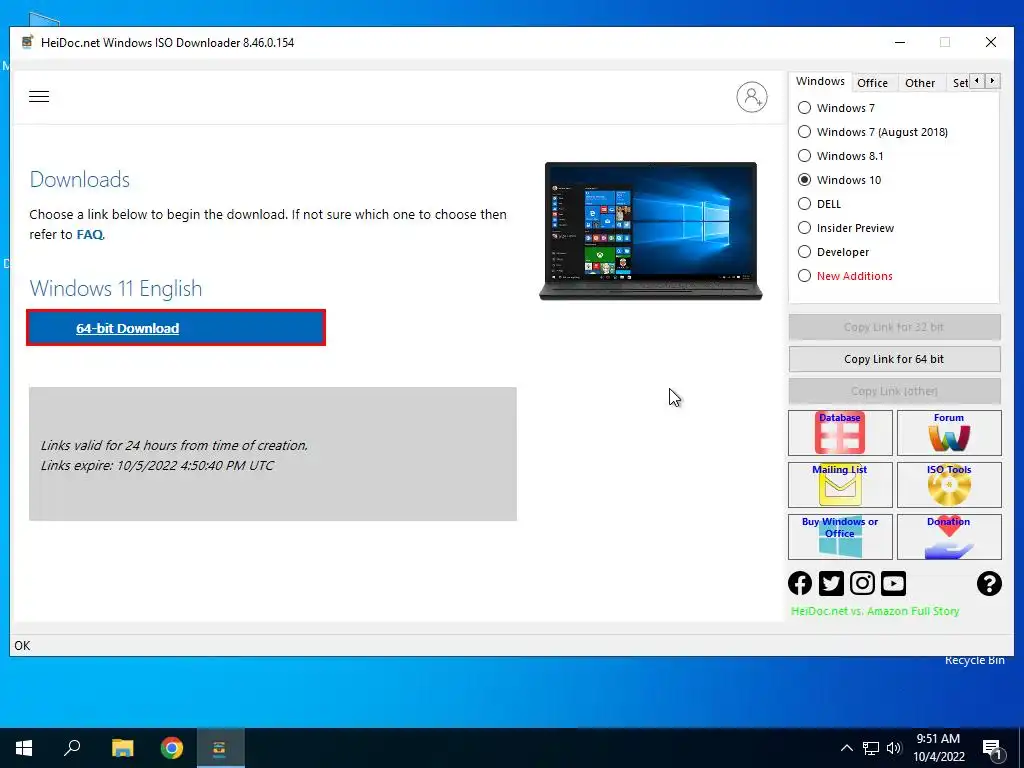Image resolution: width=1024 pixels, height=768 pixels.
Task: Click the taskbar clock and date
Action: pyautogui.click(x=938, y=748)
